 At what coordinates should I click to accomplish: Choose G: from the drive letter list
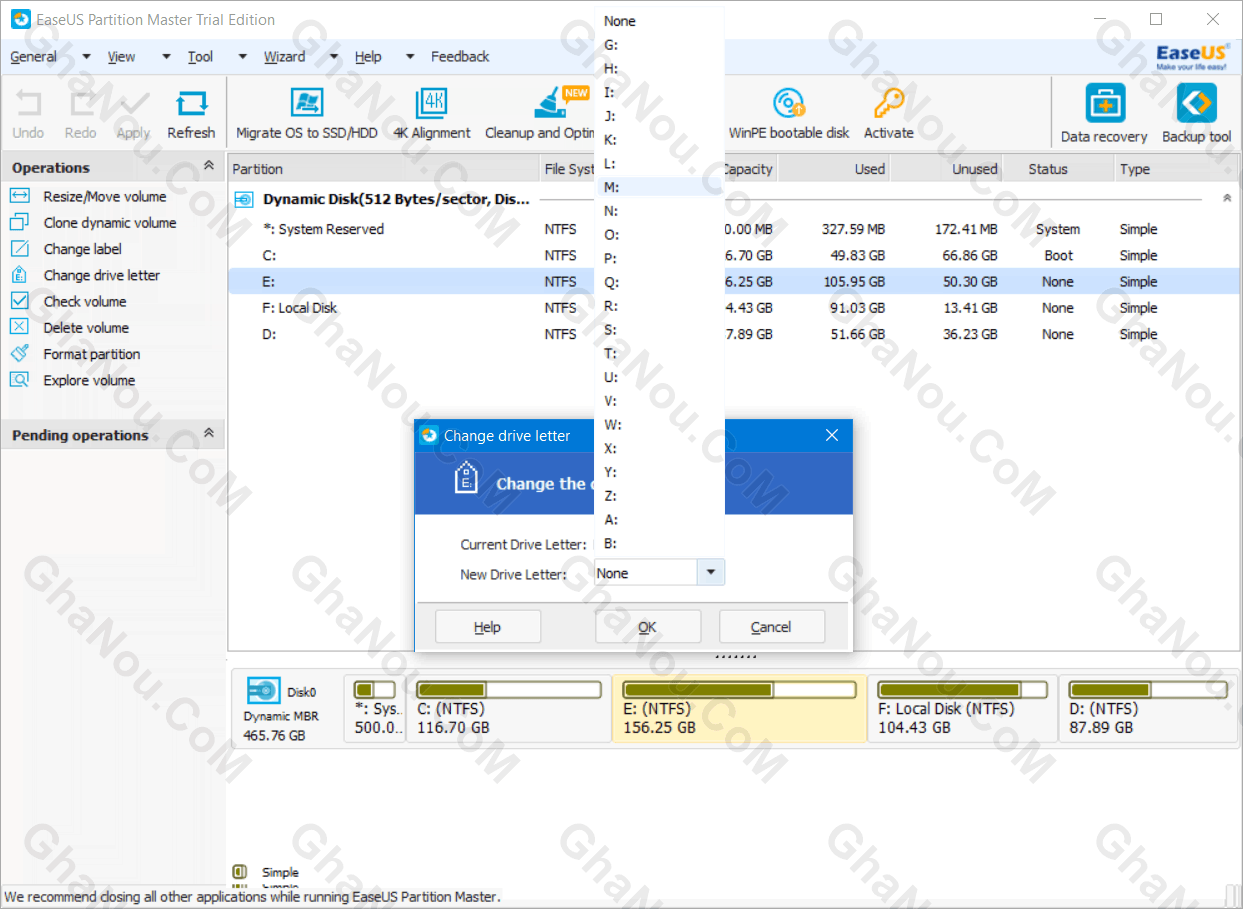click(660, 45)
